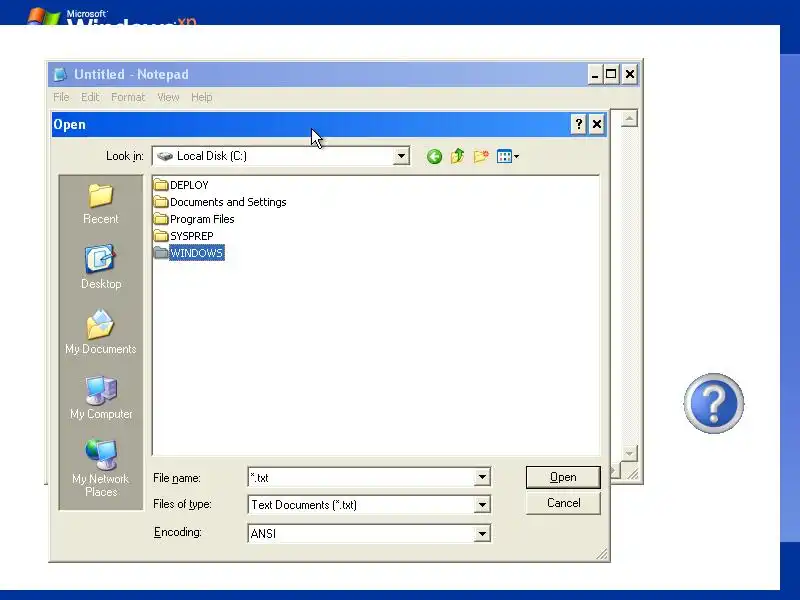
Task: Open the Help menu in Notepad
Action: tap(202, 97)
